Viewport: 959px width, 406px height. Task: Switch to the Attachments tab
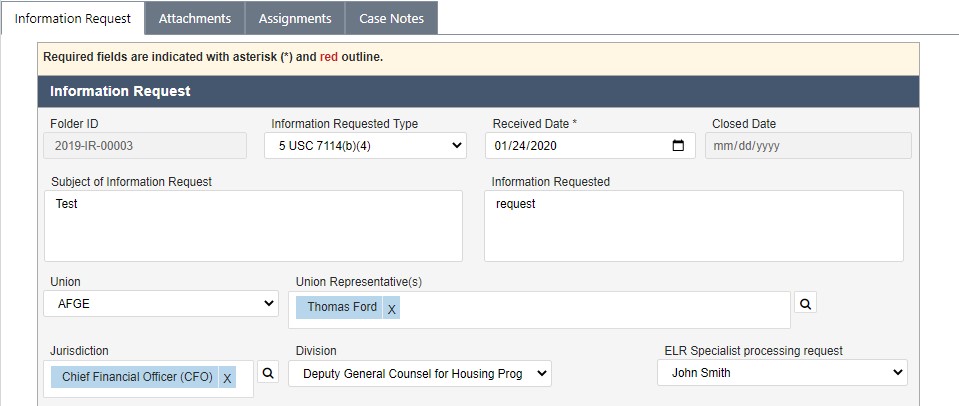tap(195, 18)
